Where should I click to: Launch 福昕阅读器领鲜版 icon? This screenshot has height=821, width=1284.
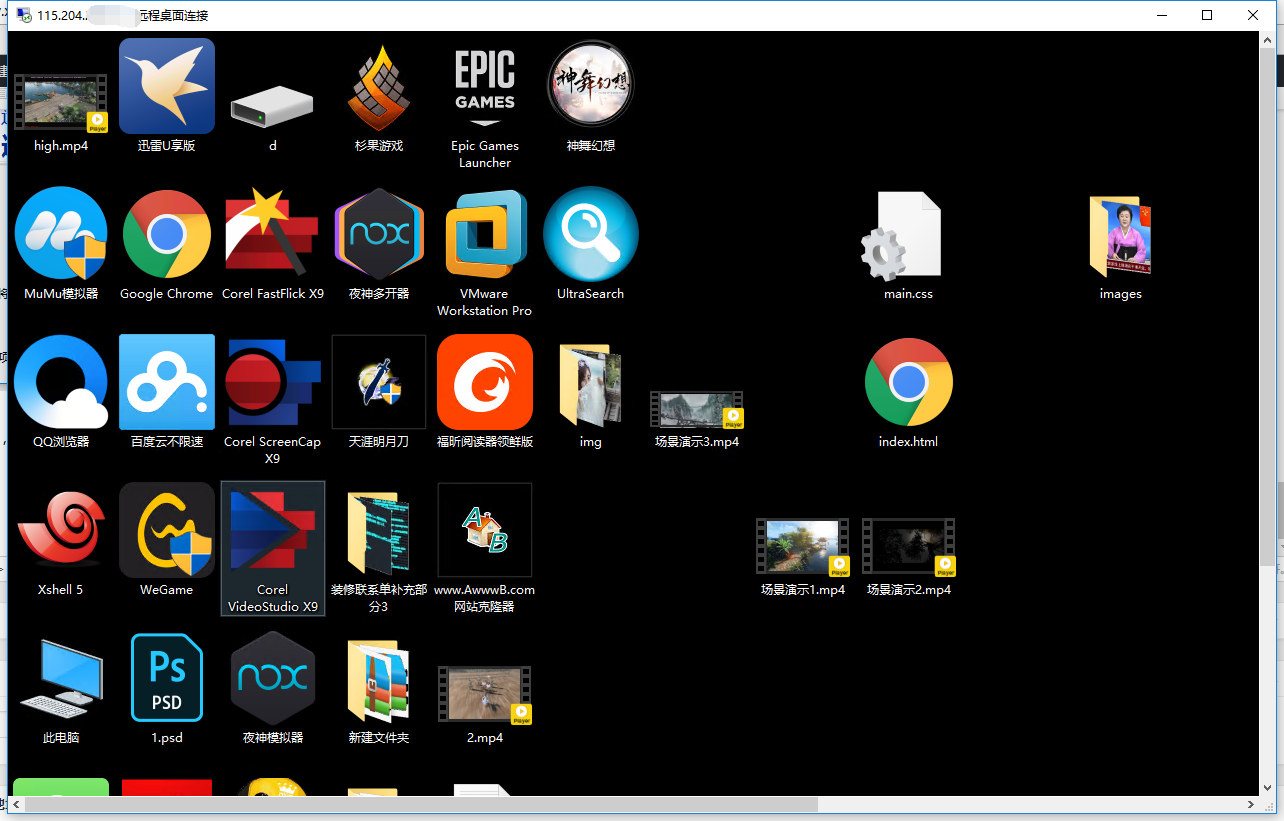click(x=485, y=382)
